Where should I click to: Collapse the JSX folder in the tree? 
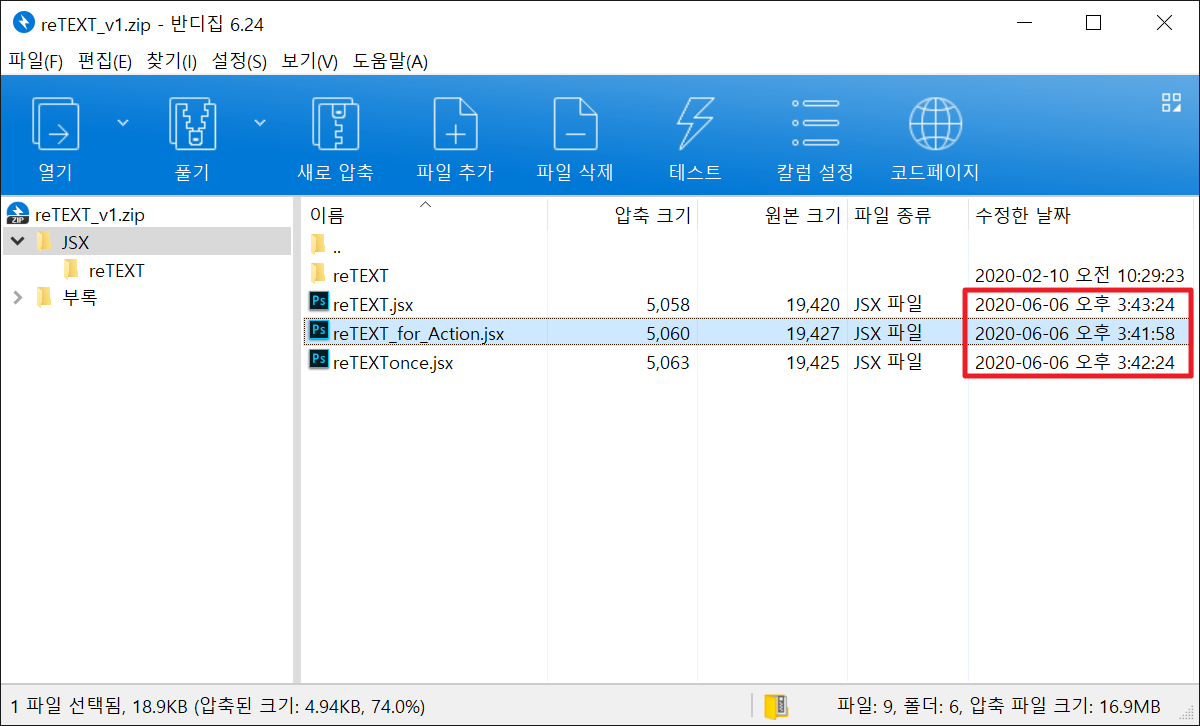[18, 241]
